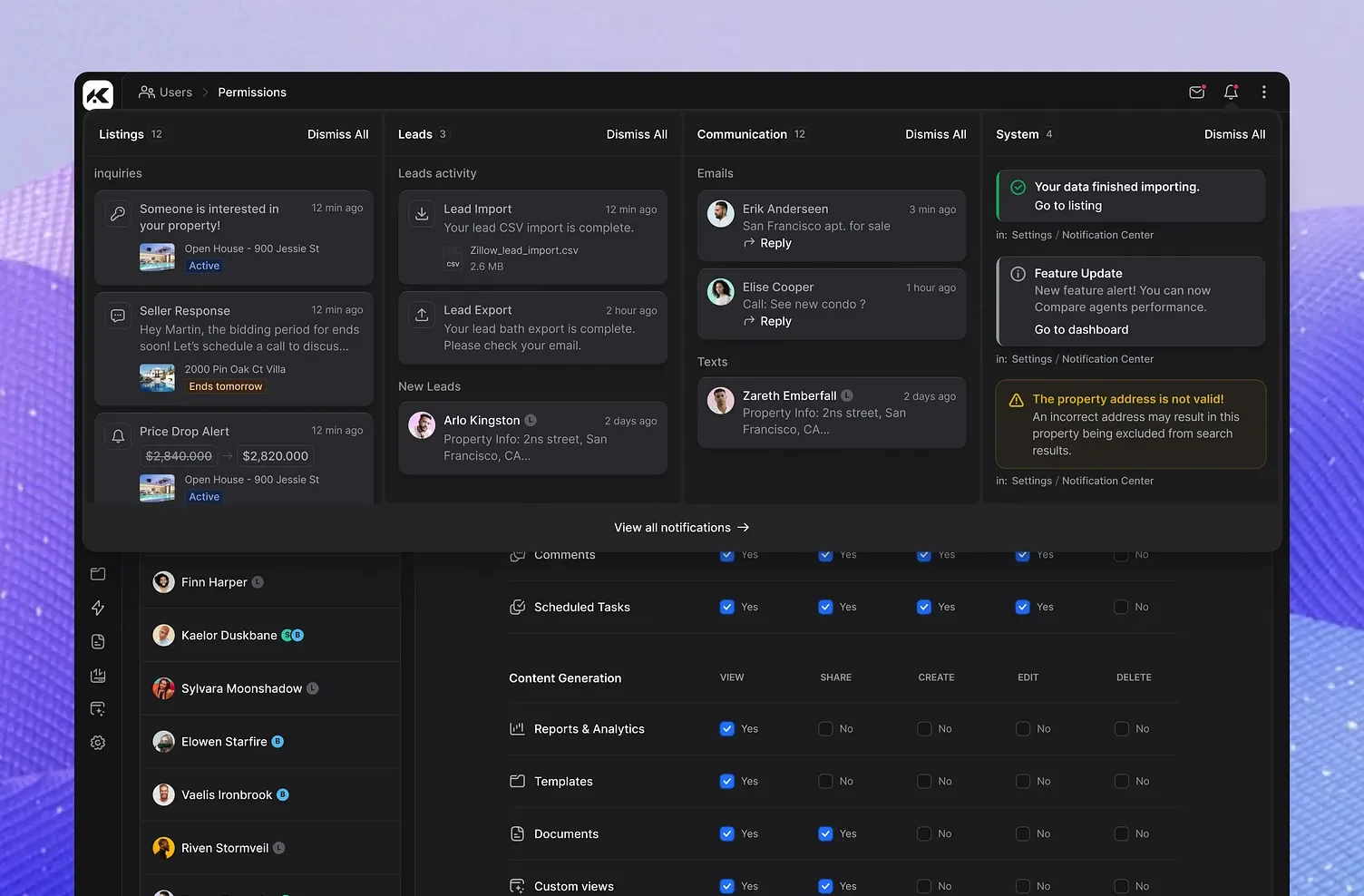The image size is (1364, 896).
Task: Click the lightning bolt sidebar icon
Action: click(x=98, y=609)
